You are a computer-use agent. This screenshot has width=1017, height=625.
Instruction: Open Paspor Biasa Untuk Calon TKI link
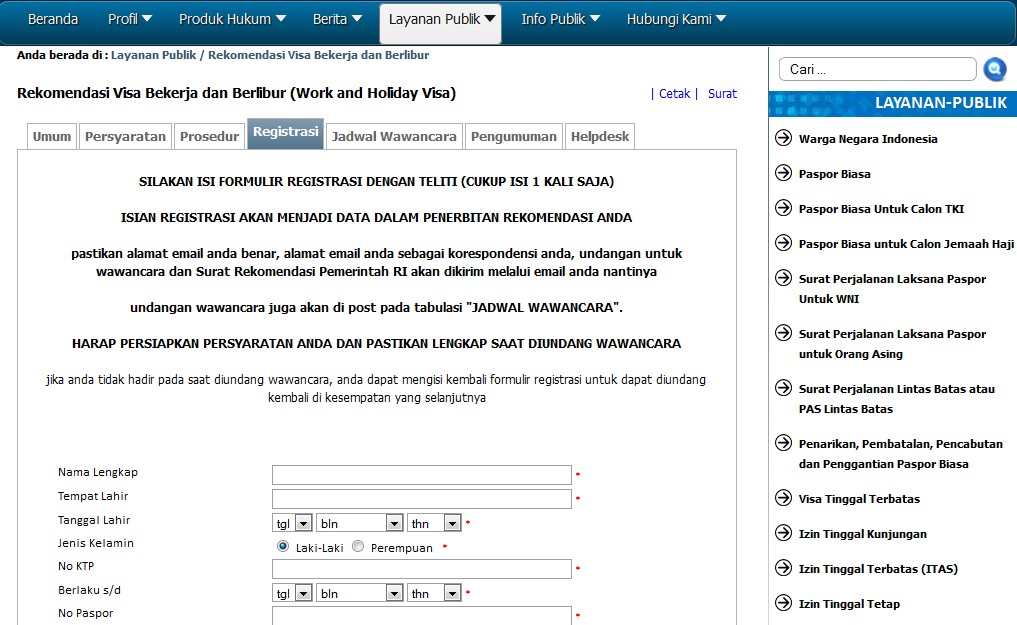(x=881, y=209)
